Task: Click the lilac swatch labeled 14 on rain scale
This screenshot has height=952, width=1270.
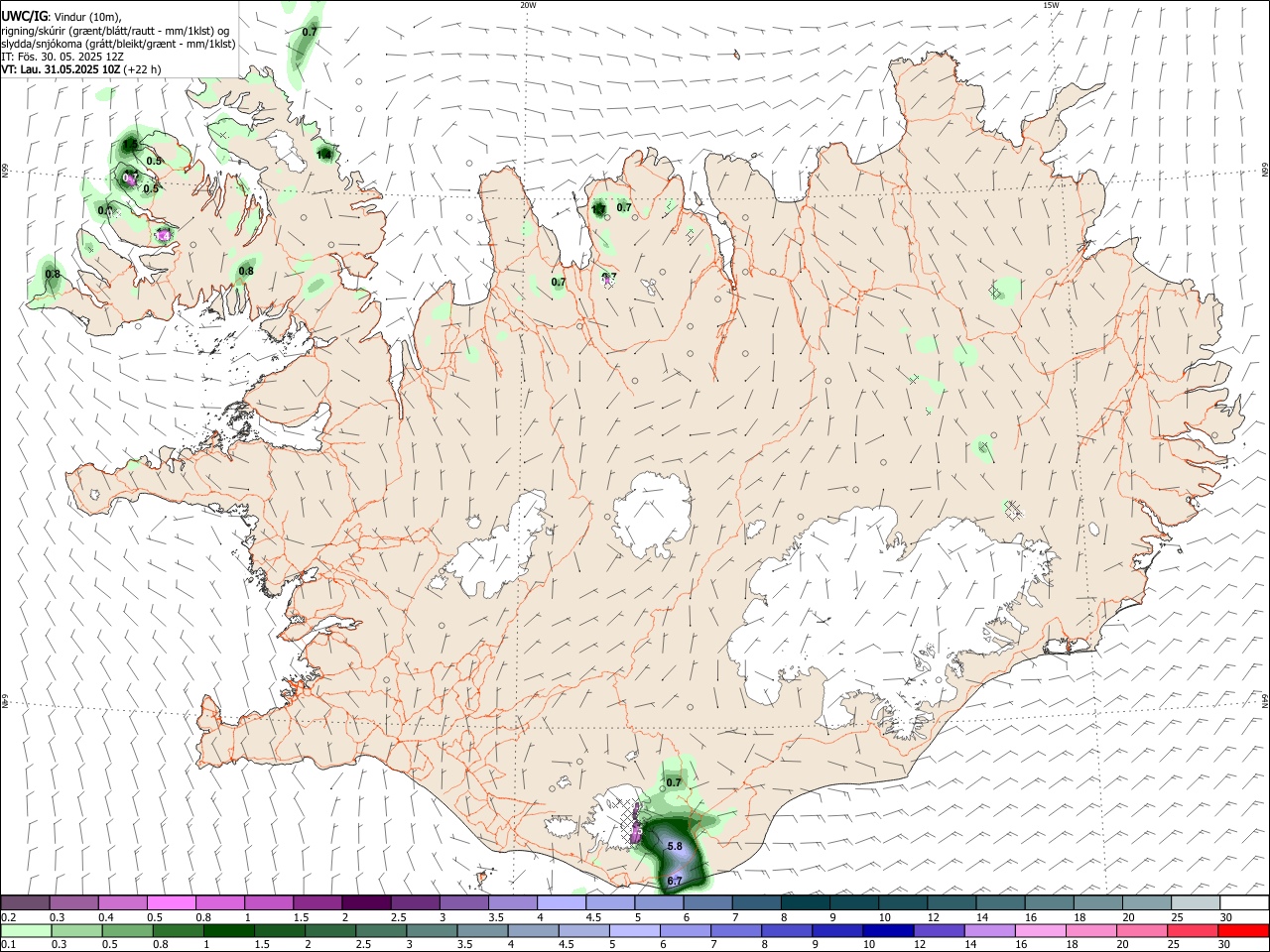Action: click(x=988, y=931)
